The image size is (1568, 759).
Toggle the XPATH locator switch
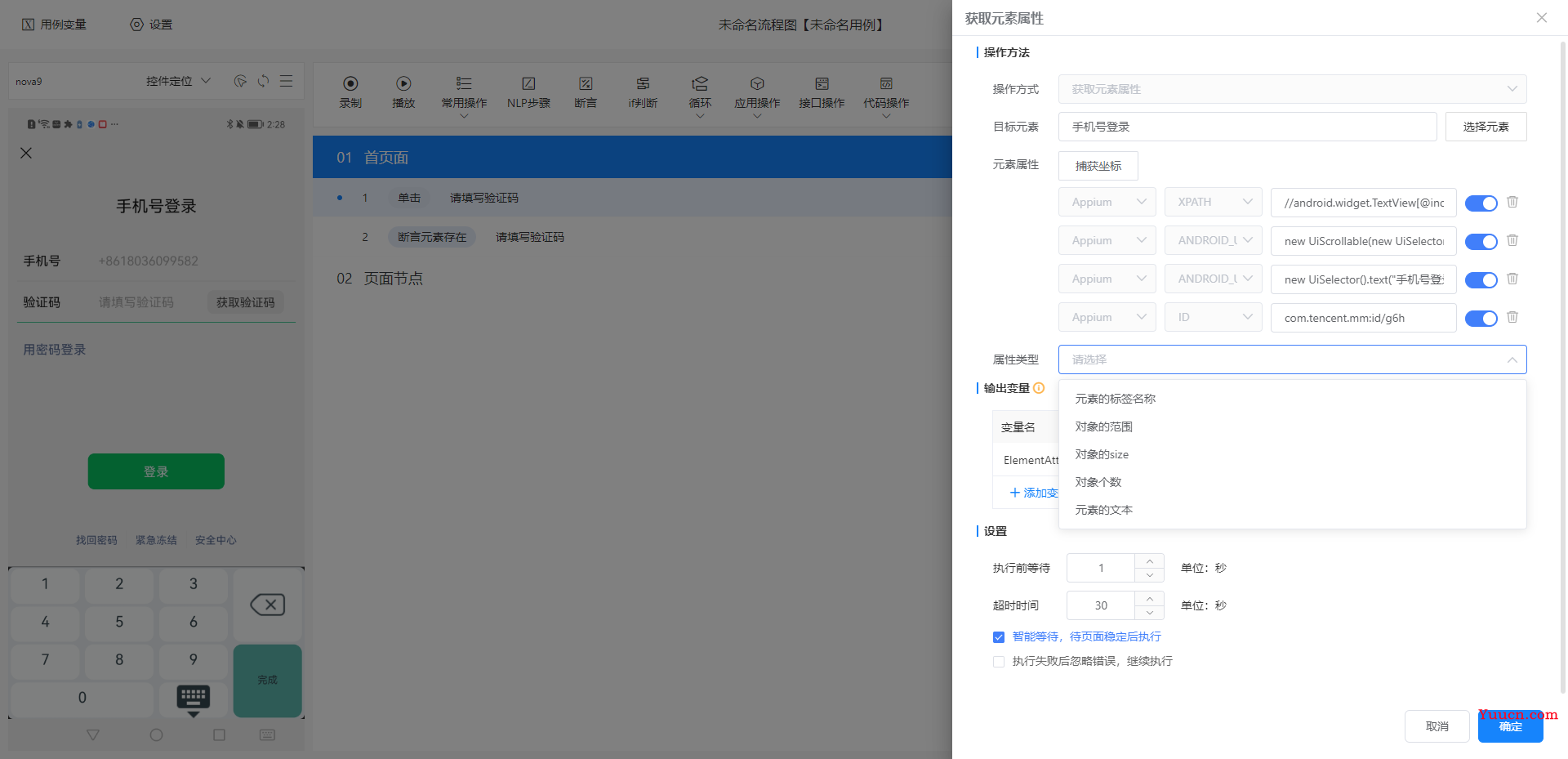point(1481,203)
